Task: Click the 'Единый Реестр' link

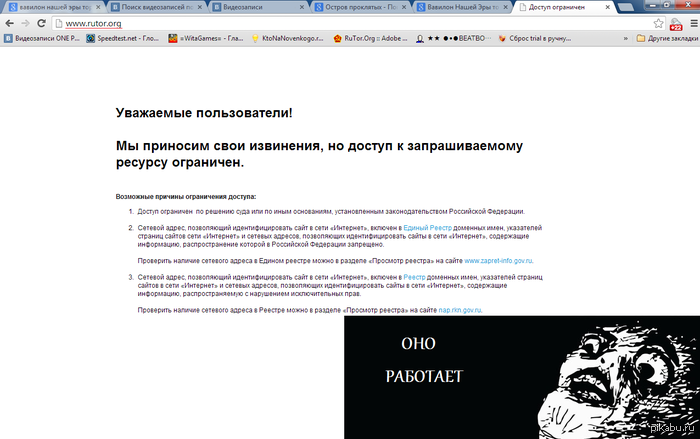Action: pyautogui.click(x=427, y=228)
